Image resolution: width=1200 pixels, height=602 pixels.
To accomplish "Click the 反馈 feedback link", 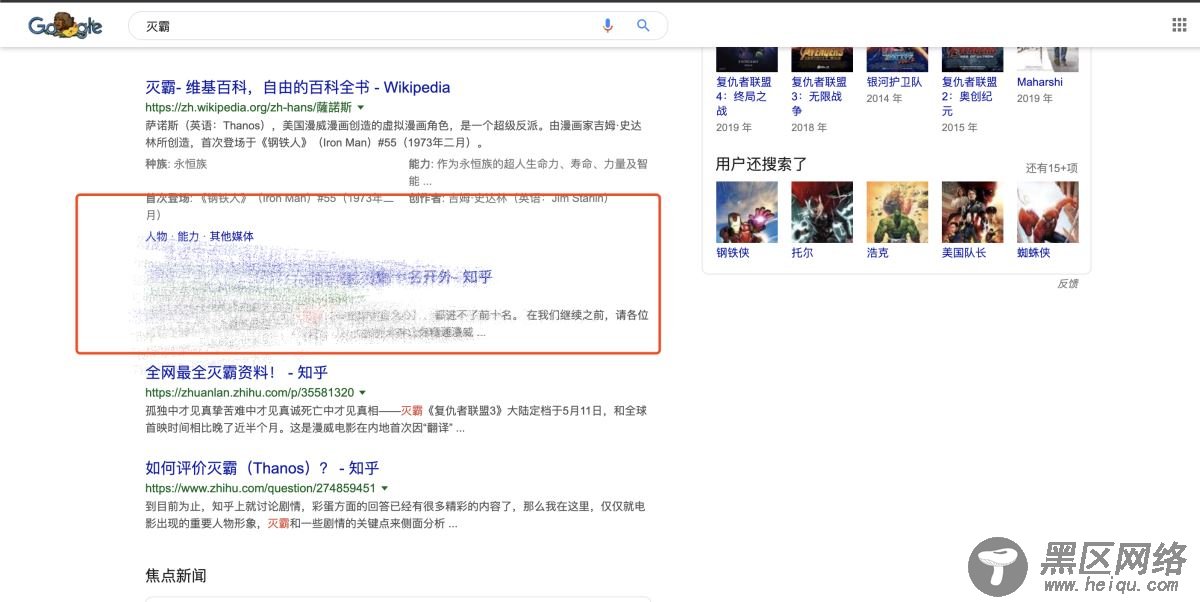I will coord(1068,284).
